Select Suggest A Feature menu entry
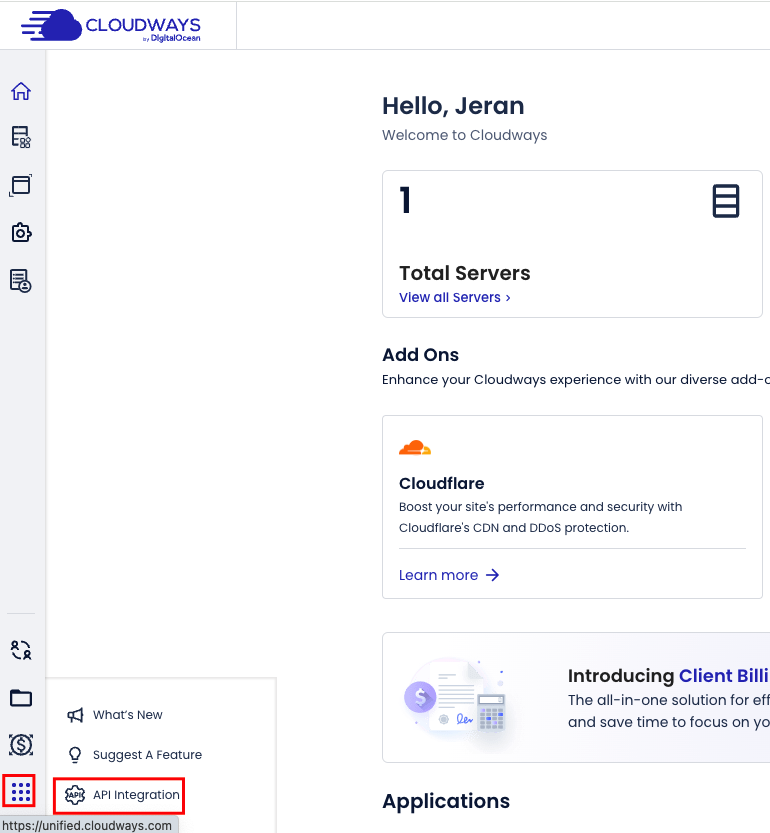The width and height of the screenshot is (770, 833). 147,755
